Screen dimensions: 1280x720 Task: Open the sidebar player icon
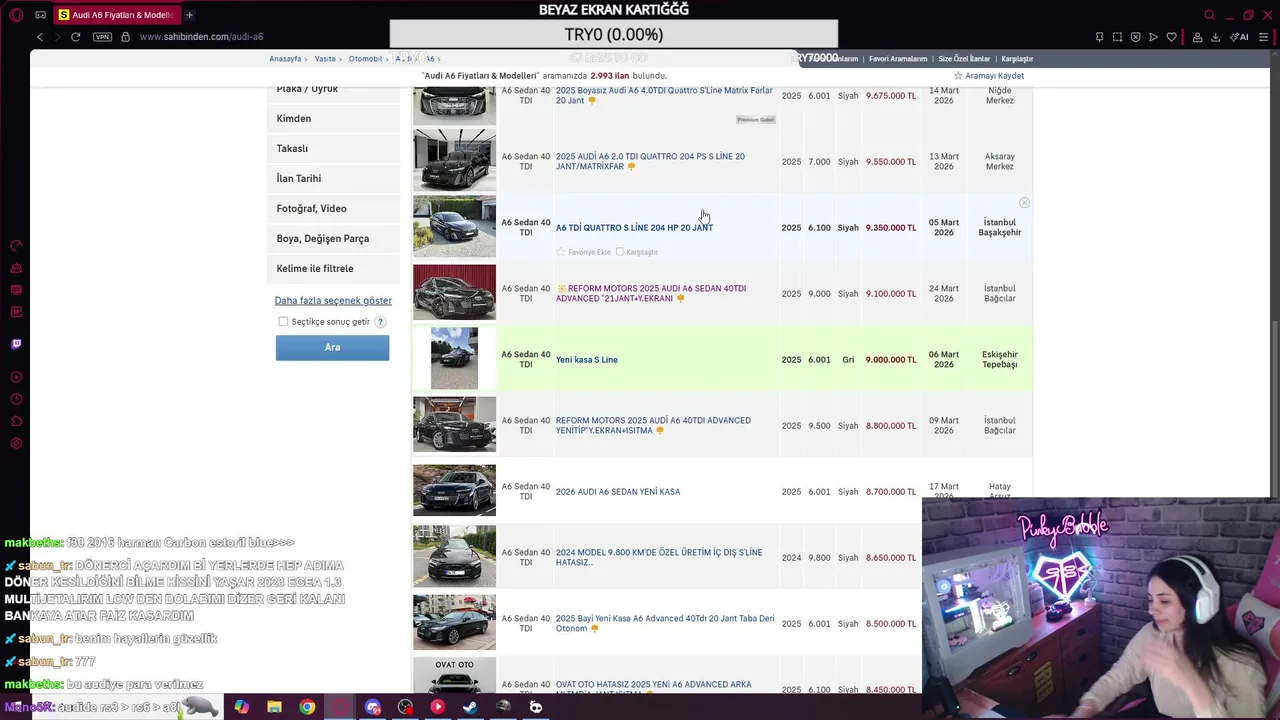(16, 377)
